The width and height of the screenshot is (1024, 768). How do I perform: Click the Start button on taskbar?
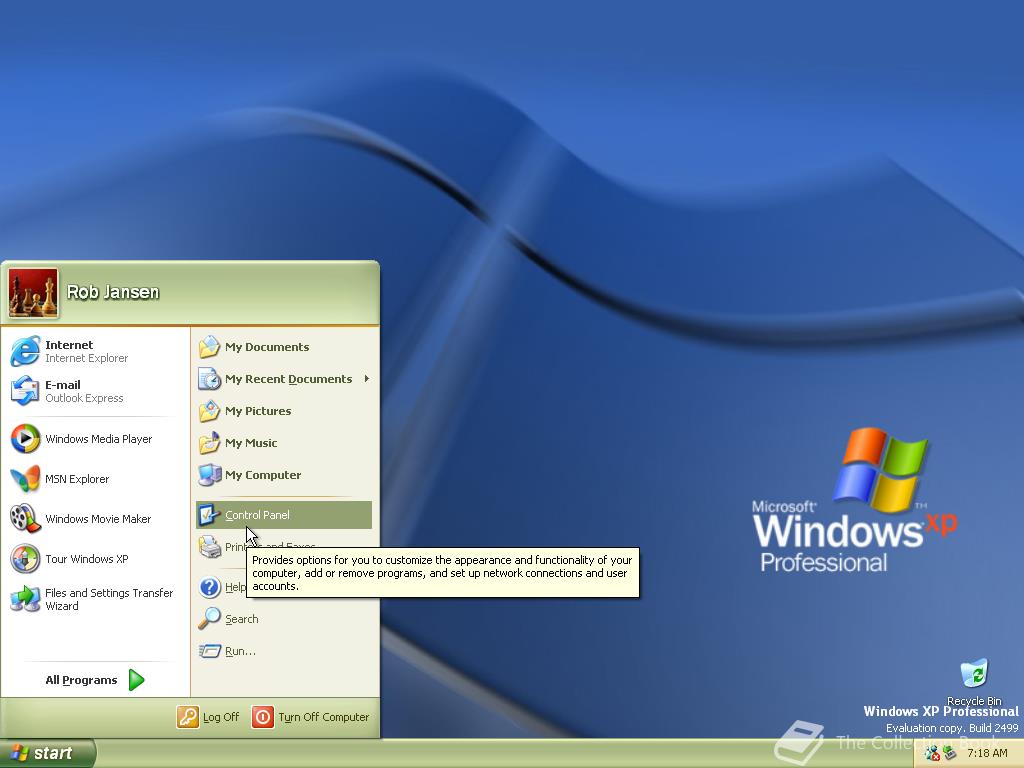[47, 753]
